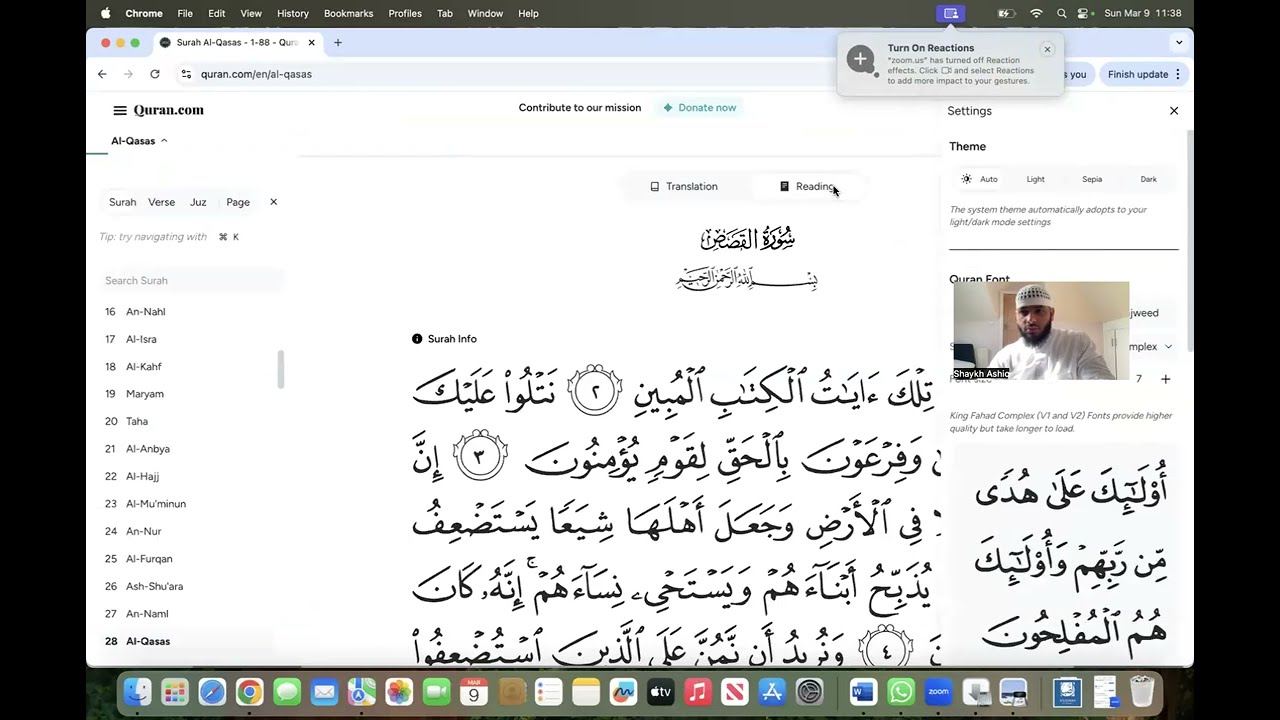Go to surah 19 Maryam
This screenshot has width=1280, height=720.
pos(134,394)
